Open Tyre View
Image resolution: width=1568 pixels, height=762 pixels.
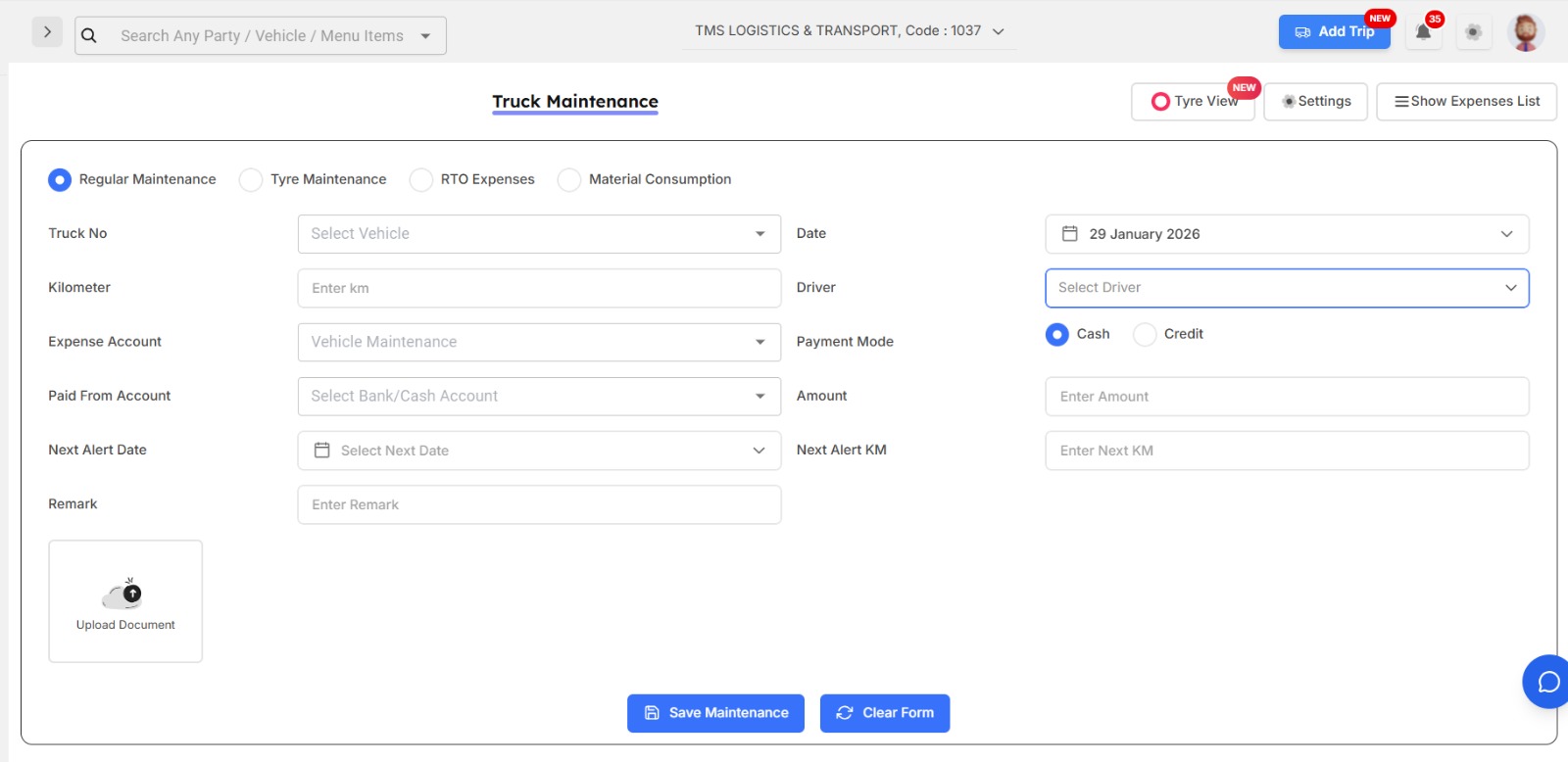tap(1193, 102)
